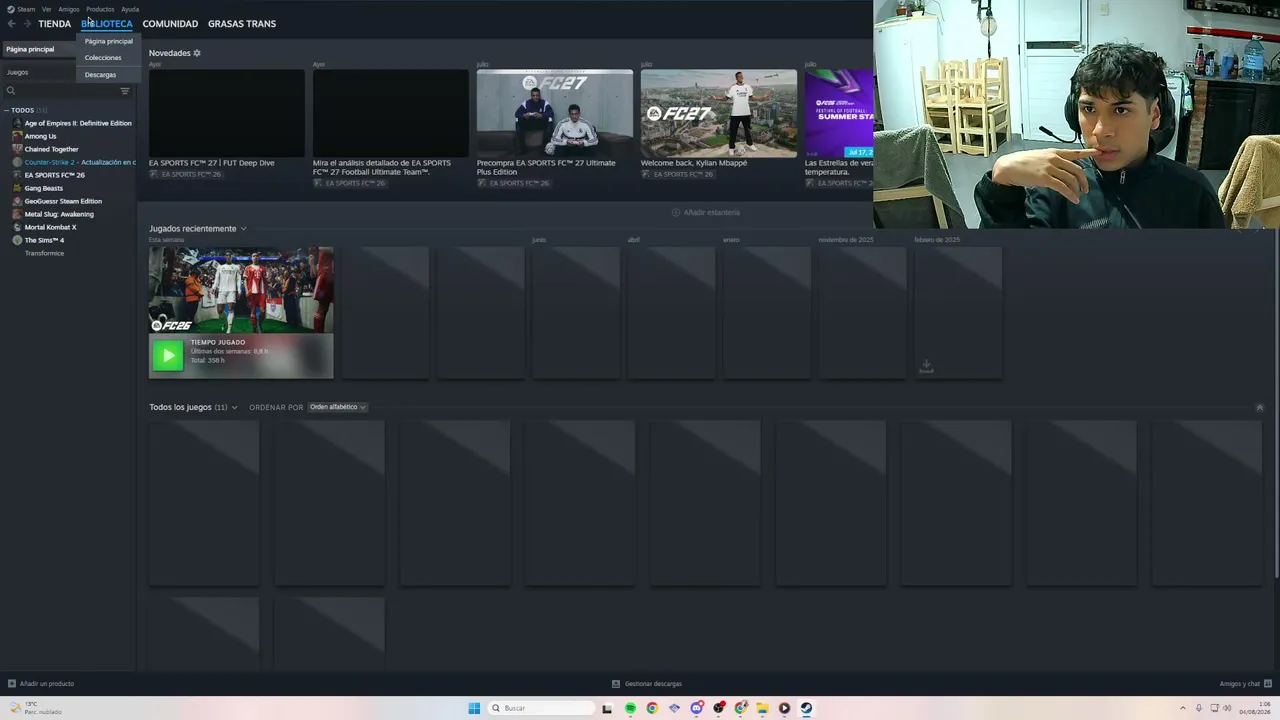Screen dimensions: 1280x720
Task: Expand the Jugados recientemente dropdown
Action: coord(243,229)
